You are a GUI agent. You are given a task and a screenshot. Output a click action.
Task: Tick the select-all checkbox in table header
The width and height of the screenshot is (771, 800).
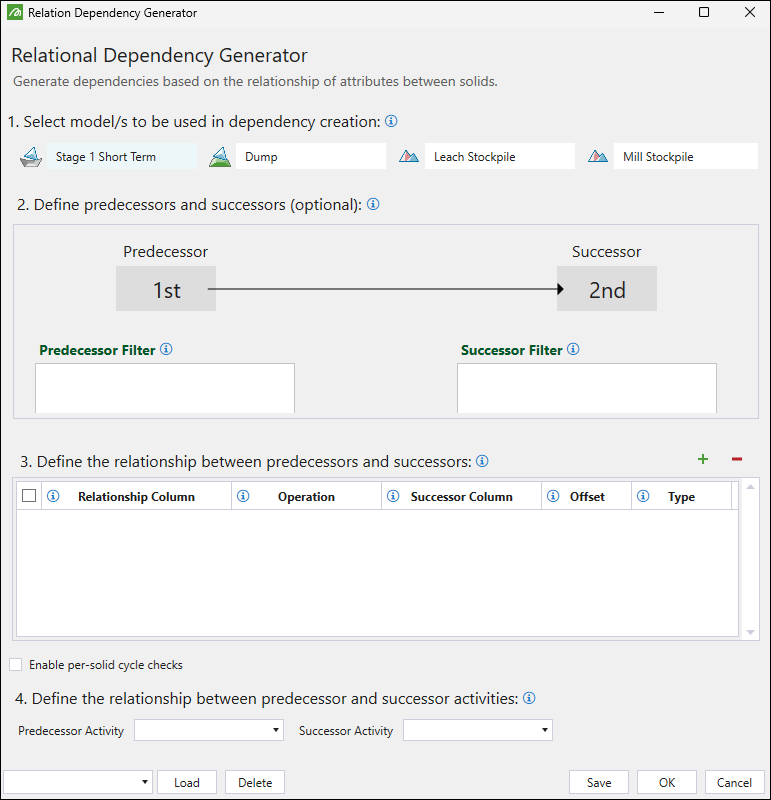pyautogui.click(x=29, y=496)
